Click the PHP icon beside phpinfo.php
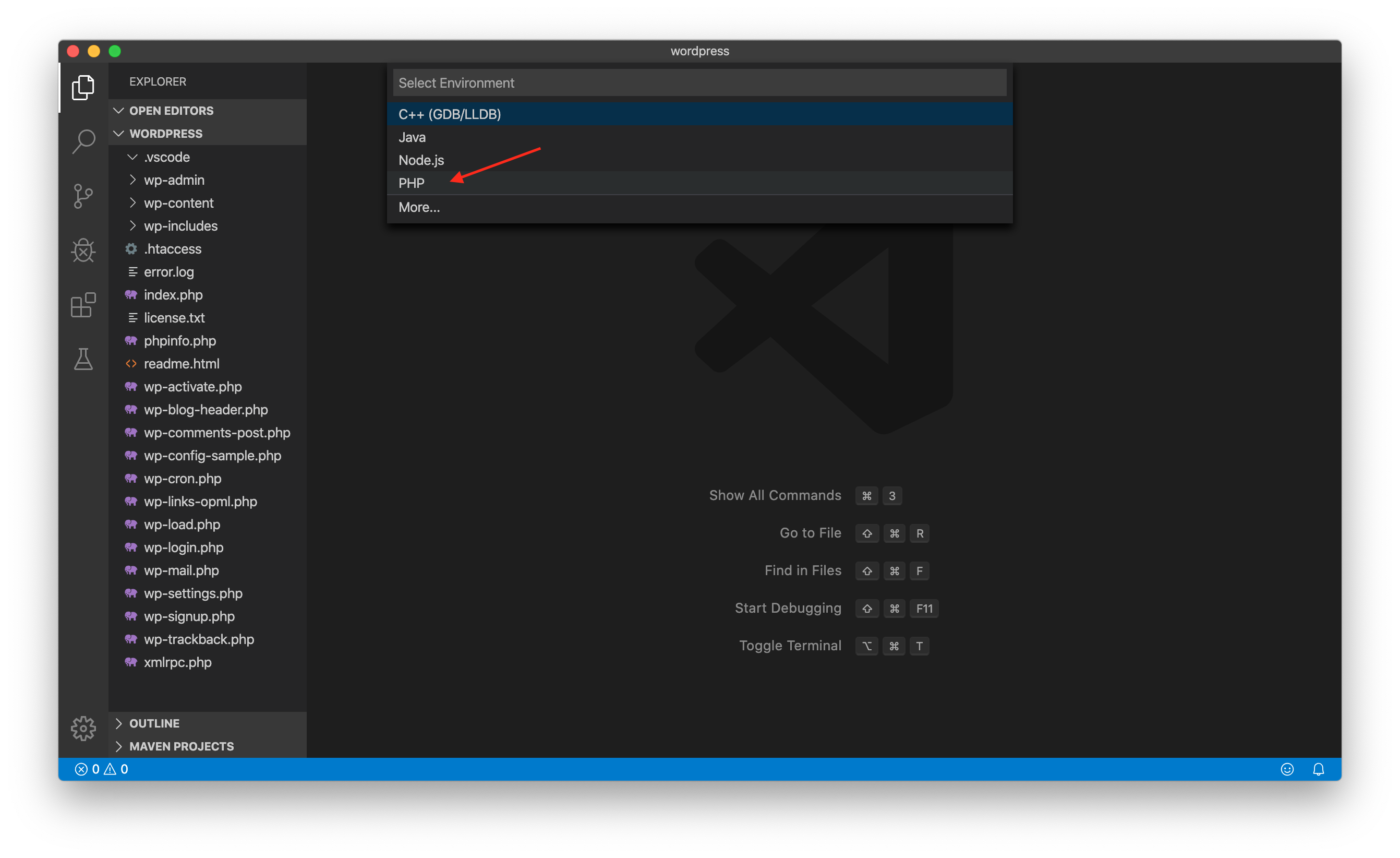 [131, 341]
